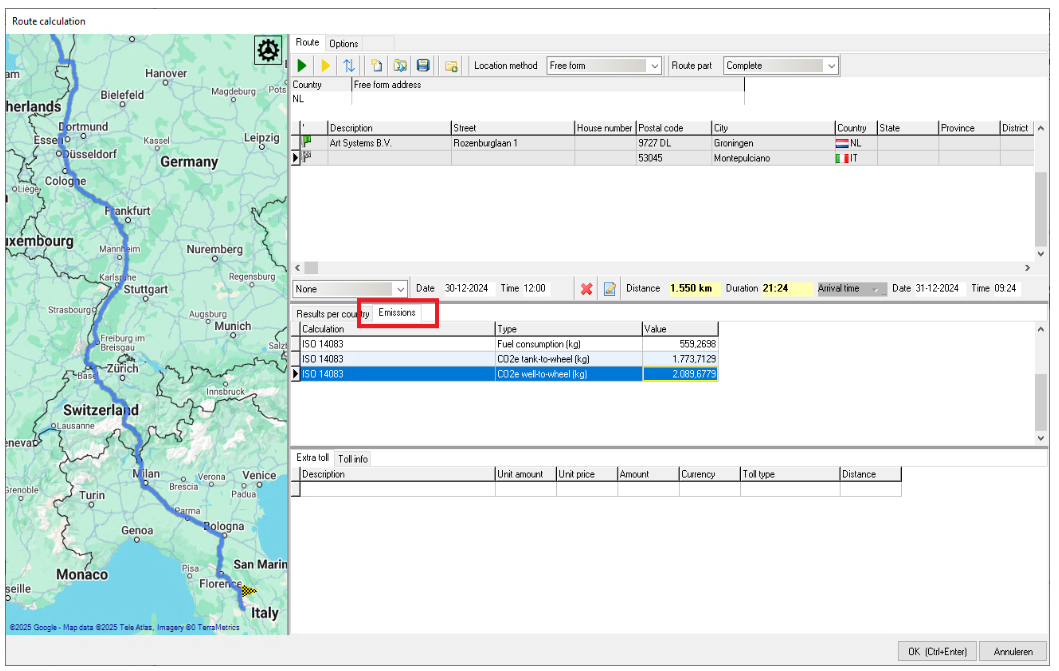The image size is (1059, 671).
Task: Click the red X delete icon
Action: tap(587, 289)
